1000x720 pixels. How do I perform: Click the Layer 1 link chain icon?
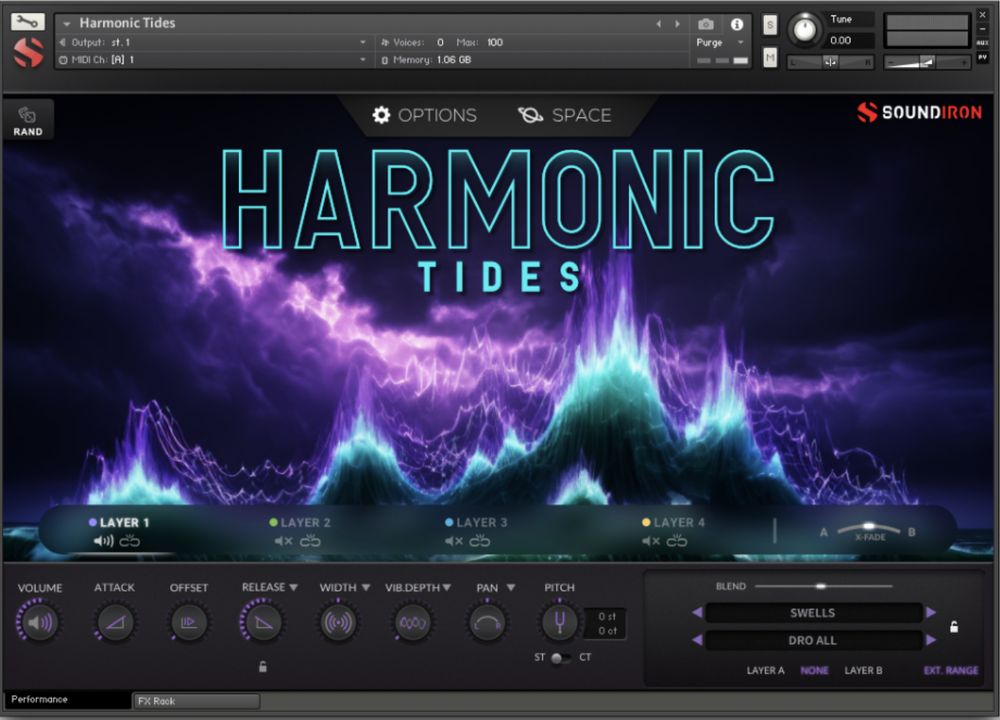130,541
